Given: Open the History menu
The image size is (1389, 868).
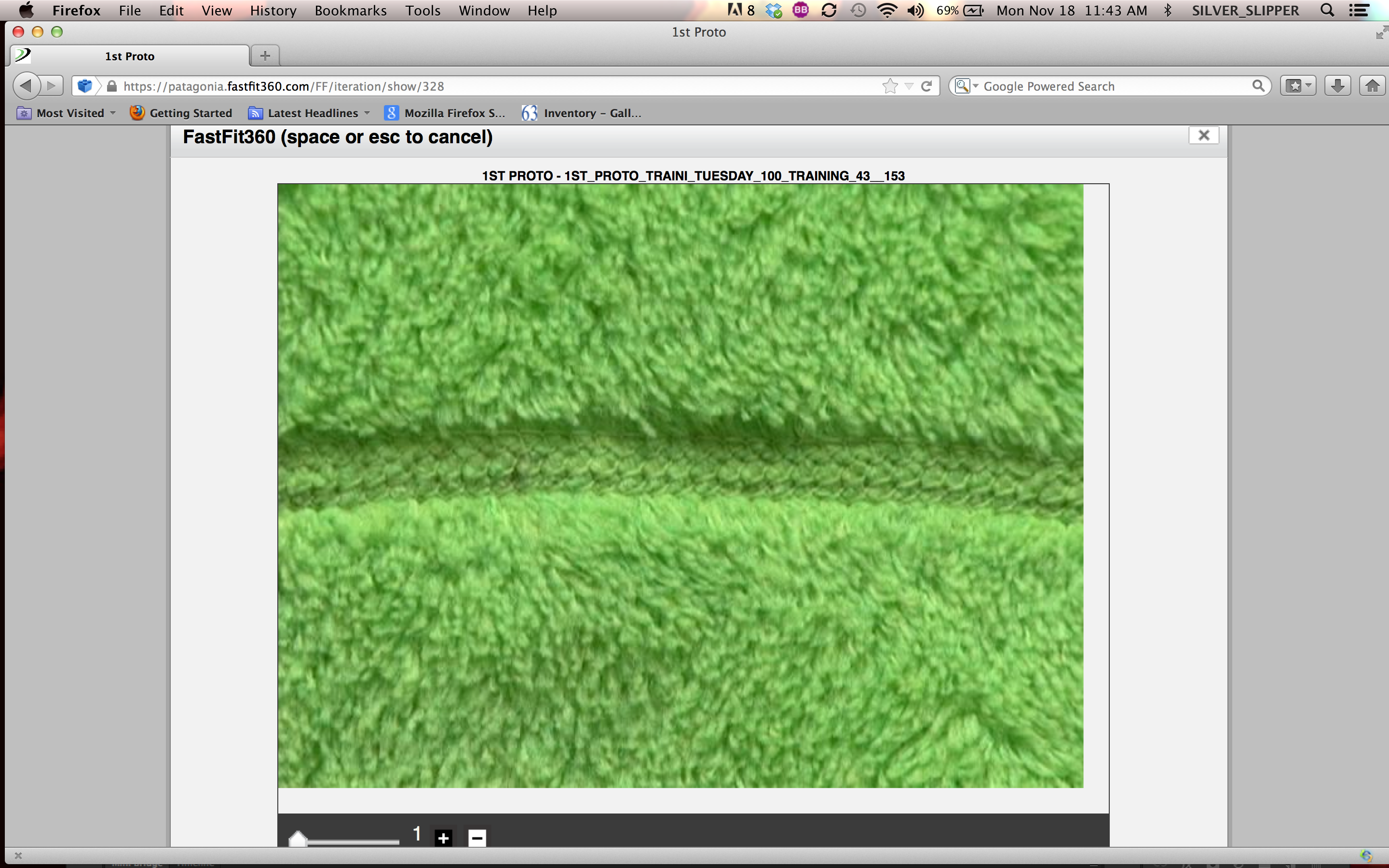Looking at the screenshot, I should point(273,10).
